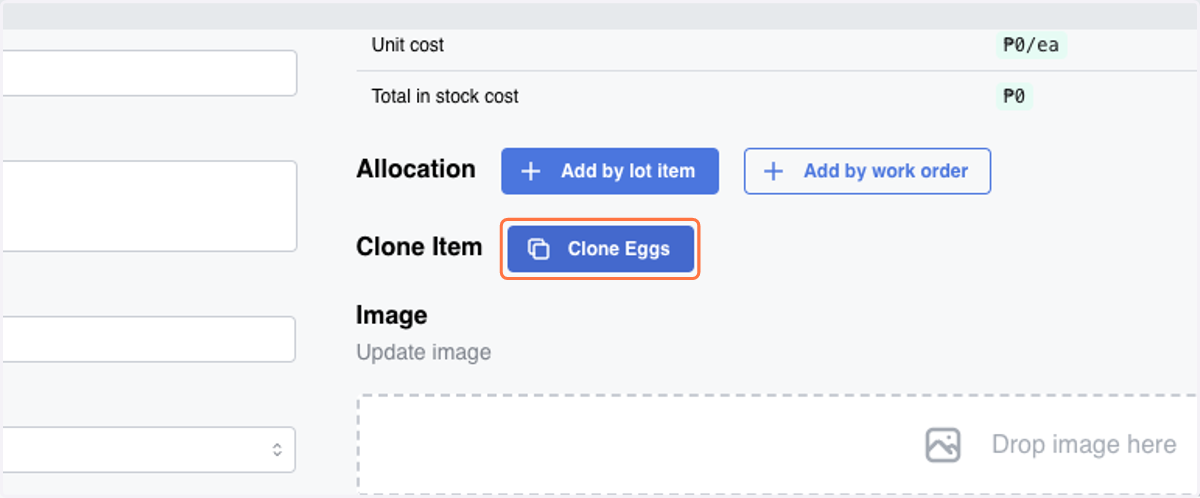Click the "Drop image here" upload area text
The height and width of the screenshot is (498, 1200).
pos(1084,445)
